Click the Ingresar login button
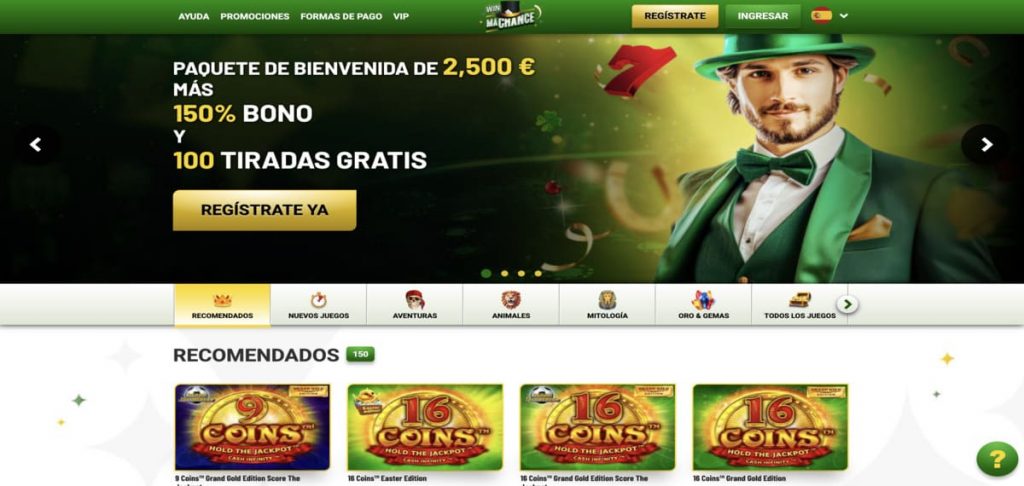 coord(763,16)
